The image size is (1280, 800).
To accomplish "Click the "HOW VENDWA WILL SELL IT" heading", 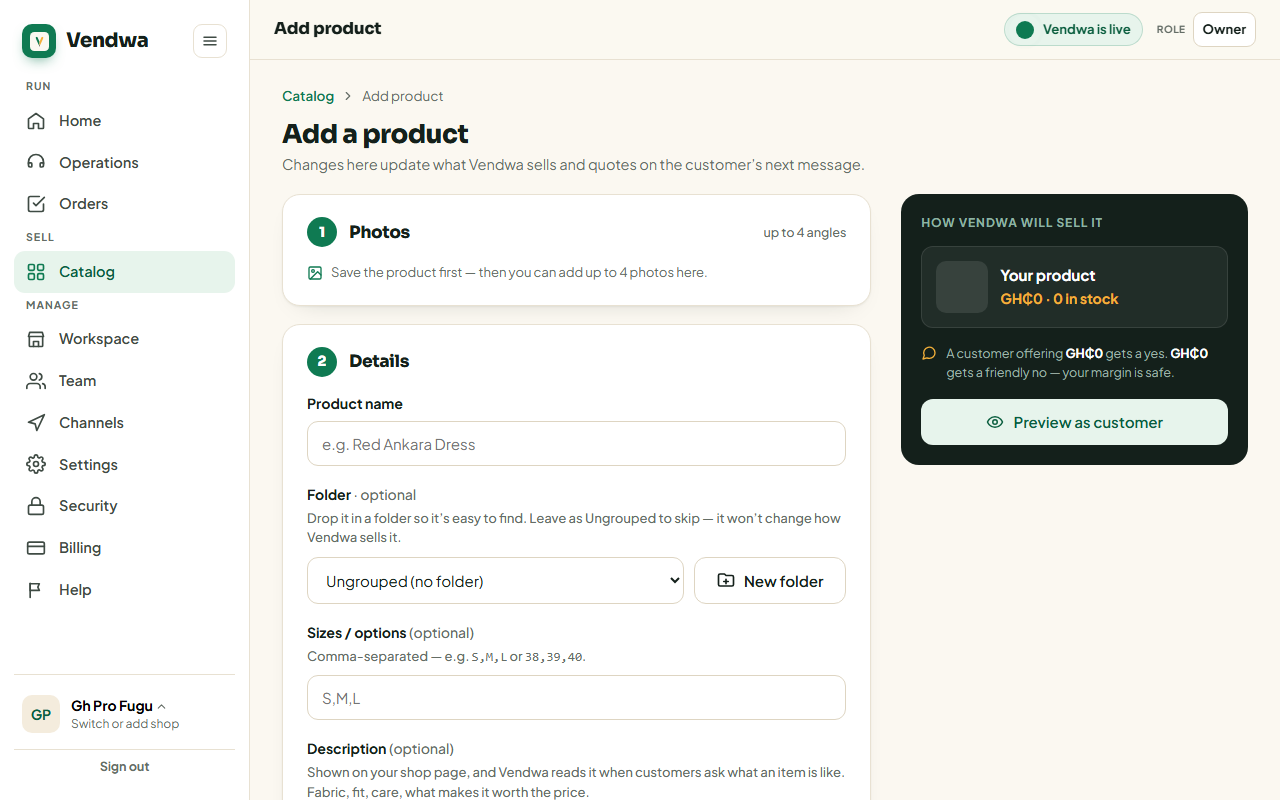I will (1012, 223).
